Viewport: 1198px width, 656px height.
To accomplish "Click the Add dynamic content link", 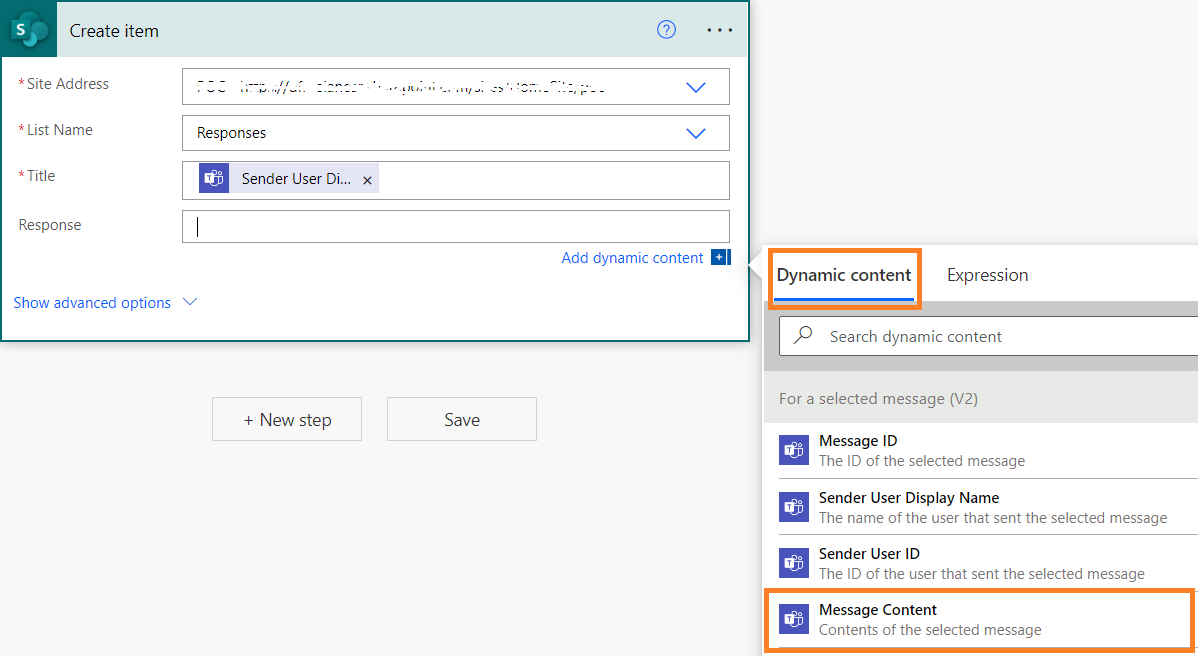I will (632, 258).
